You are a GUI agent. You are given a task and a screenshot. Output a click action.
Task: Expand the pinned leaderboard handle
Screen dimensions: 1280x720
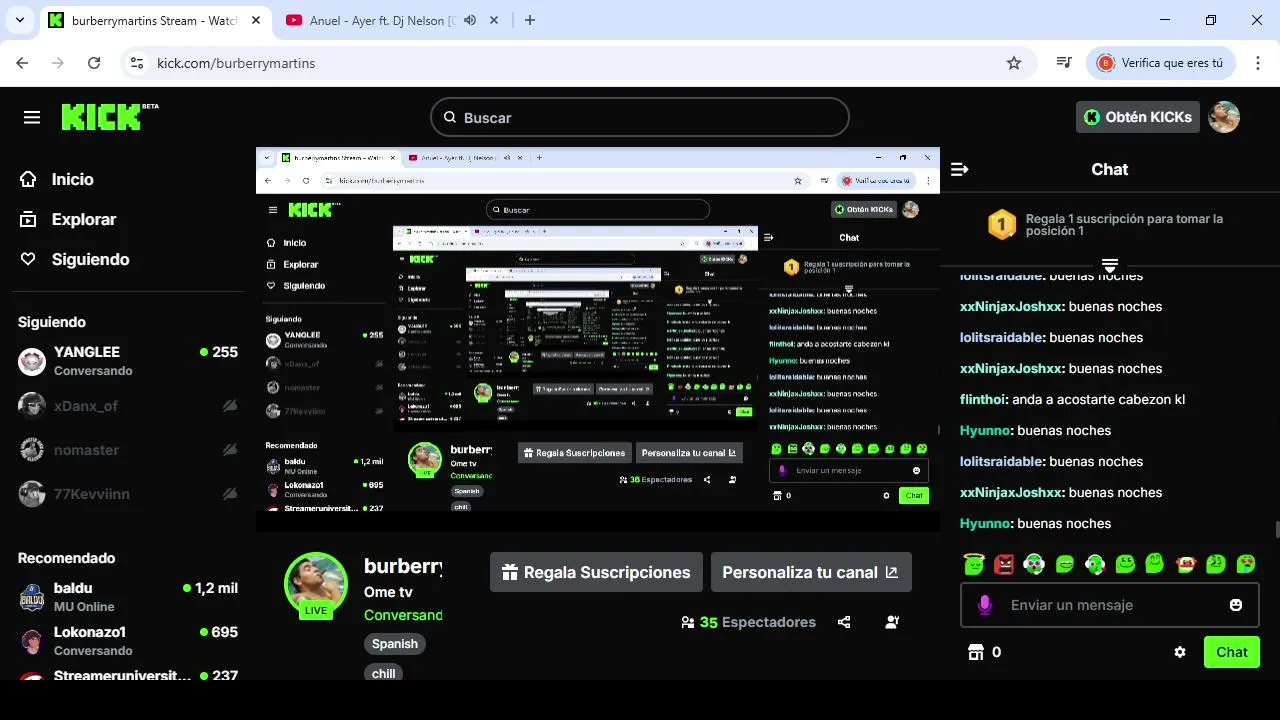[x=1110, y=265]
